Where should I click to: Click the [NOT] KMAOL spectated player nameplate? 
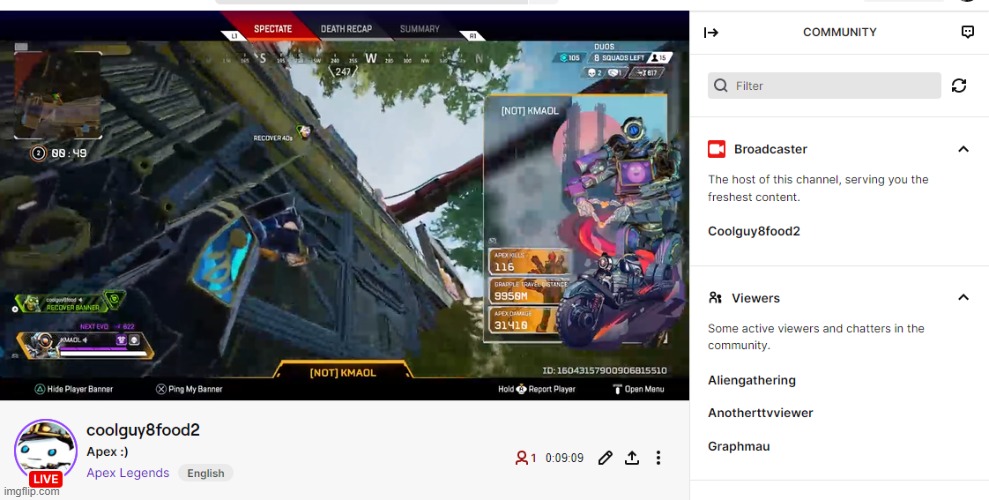coord(342,373)
